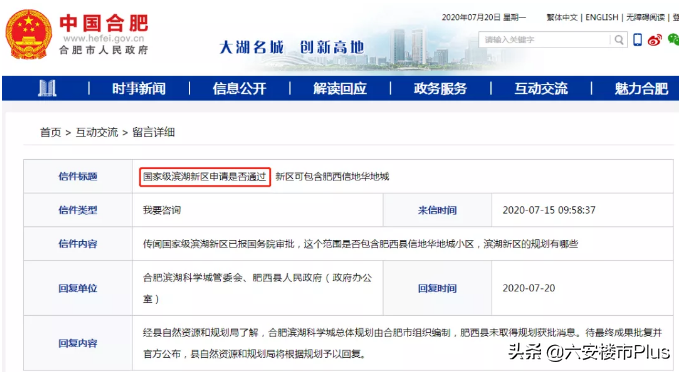
Task: Select the text 国家级滨湖新区申请是否通过
Action: pos(204,177)
